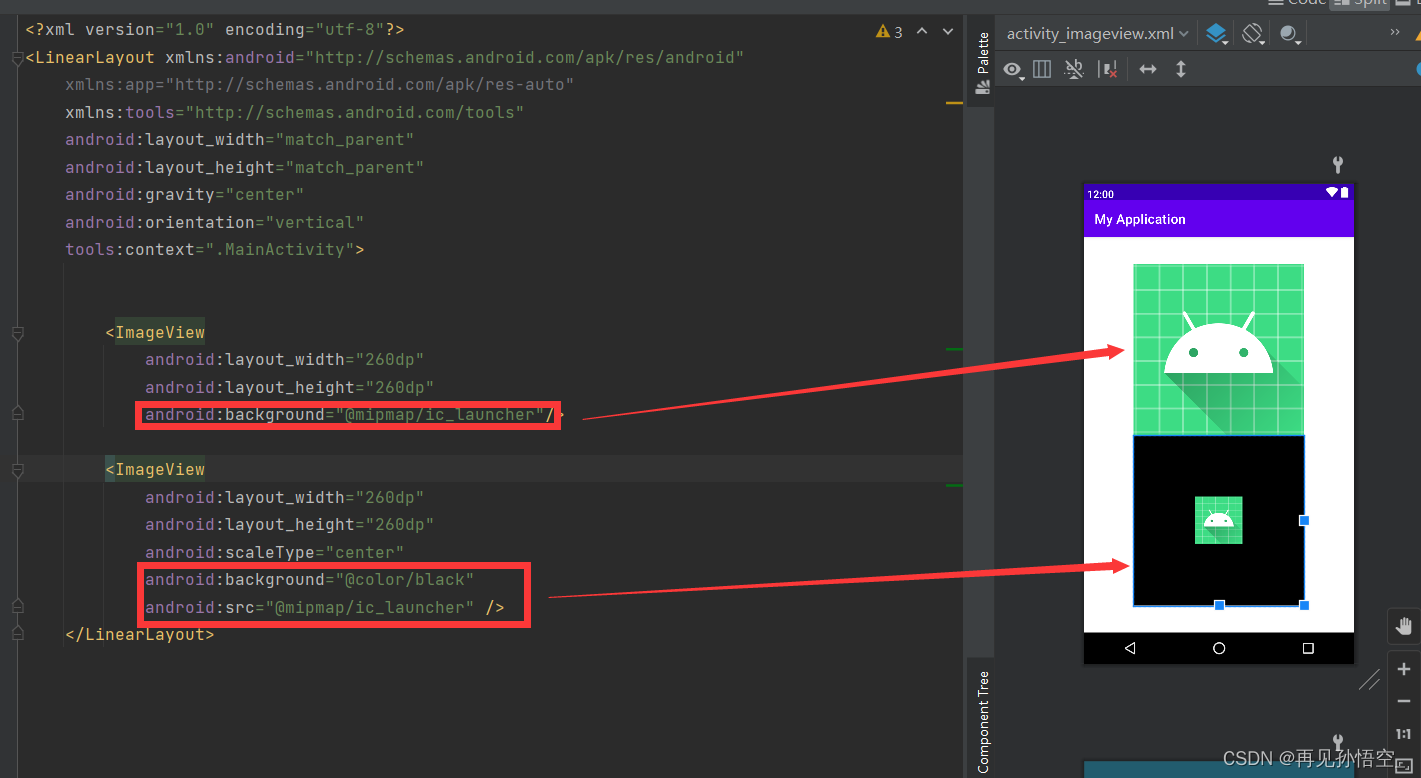Image resolution: width=1421 pixels, height=778 pixels.
Task: Click the horizontal resize arrow icon
Action: point(1148,69)
